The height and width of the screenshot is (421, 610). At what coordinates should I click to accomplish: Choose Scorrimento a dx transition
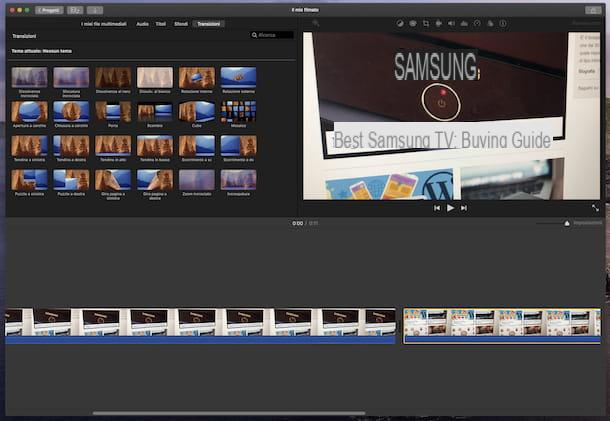[238, 148]
